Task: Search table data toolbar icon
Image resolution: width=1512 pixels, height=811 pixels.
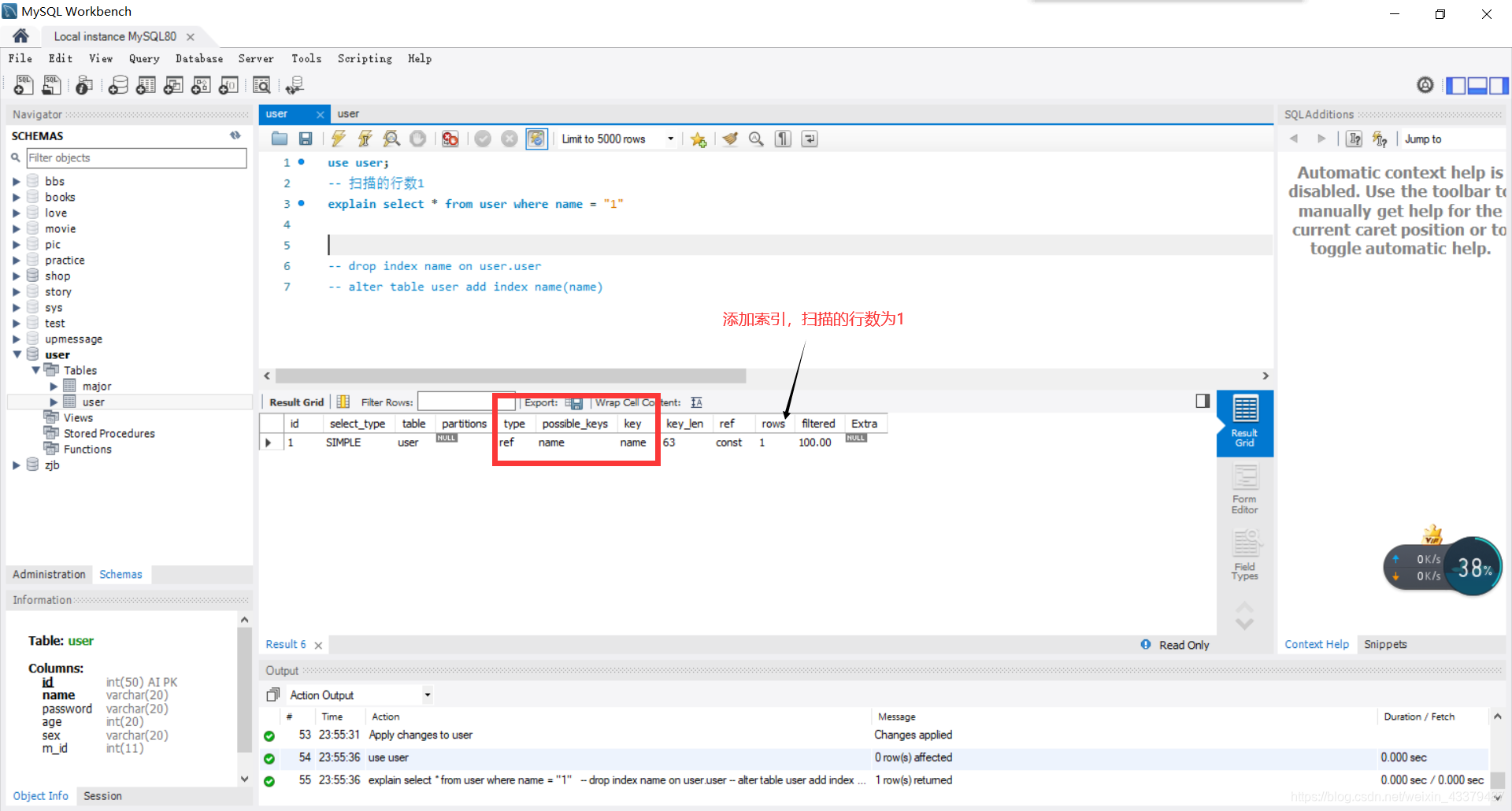Action: [x=261, y=85]
